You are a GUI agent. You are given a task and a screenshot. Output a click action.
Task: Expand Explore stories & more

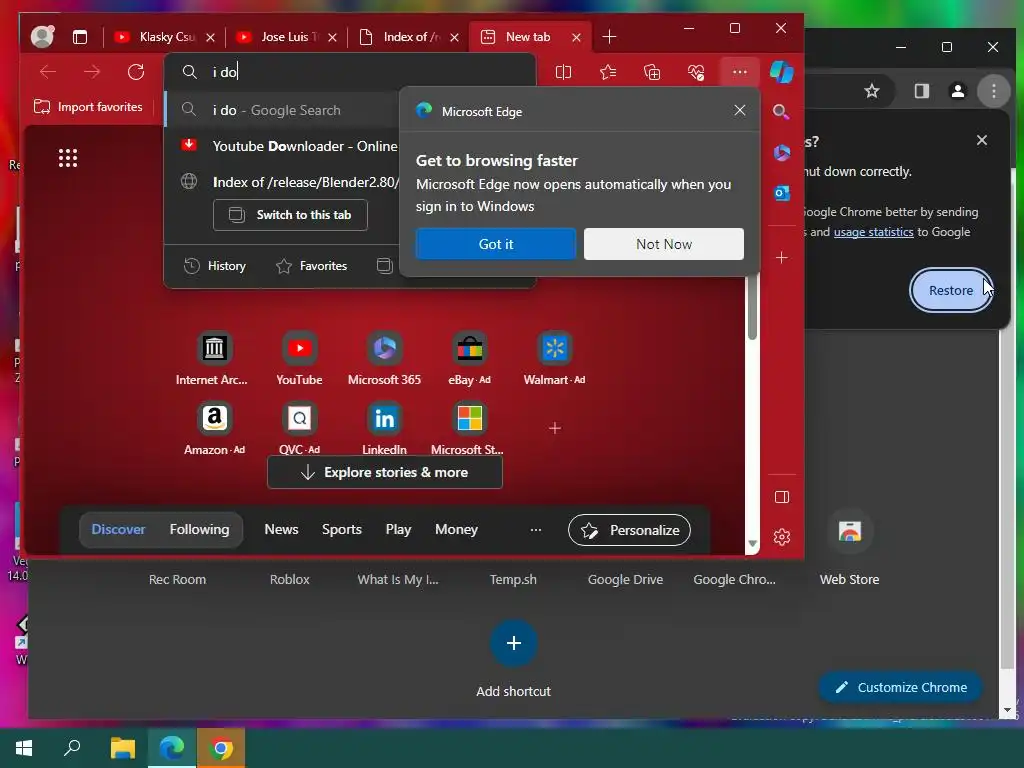pos(385,472)
